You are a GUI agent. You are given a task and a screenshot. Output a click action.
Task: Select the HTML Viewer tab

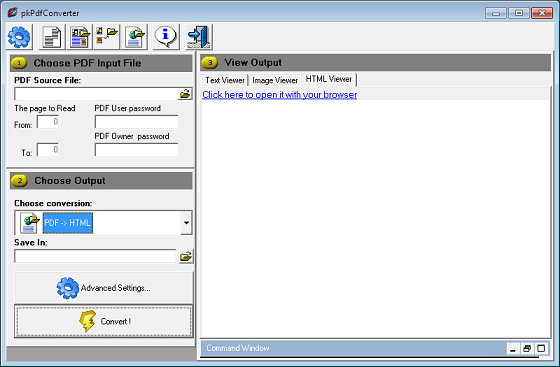[329, 79]
